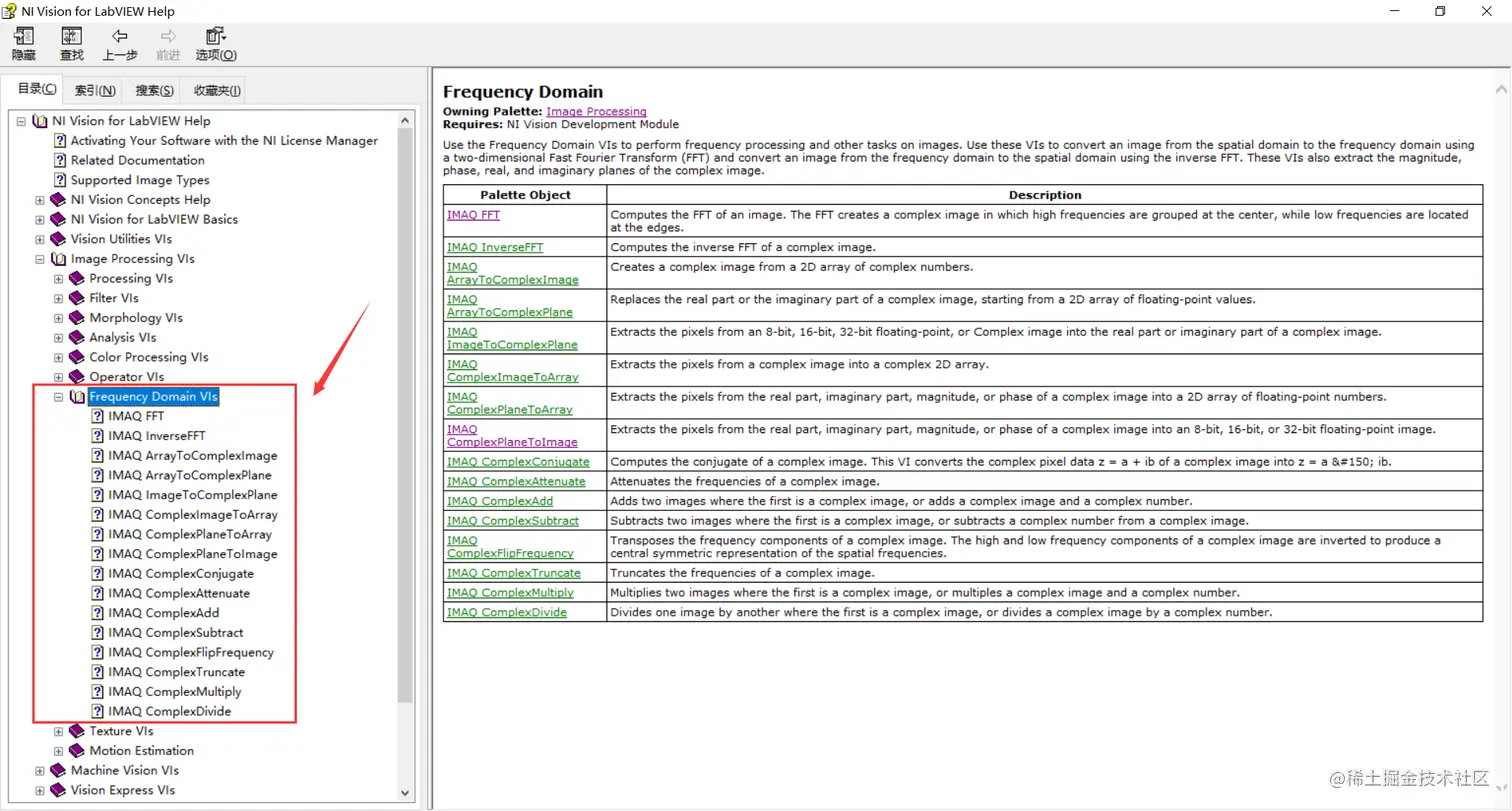
Task: Click book icon beside Motion Estimation
Action: click(x=77, y=751)
